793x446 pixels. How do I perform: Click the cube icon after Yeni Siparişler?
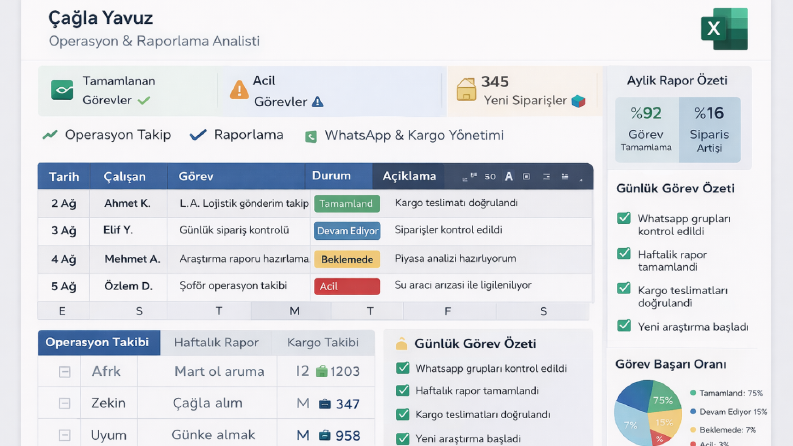(578, 101)
